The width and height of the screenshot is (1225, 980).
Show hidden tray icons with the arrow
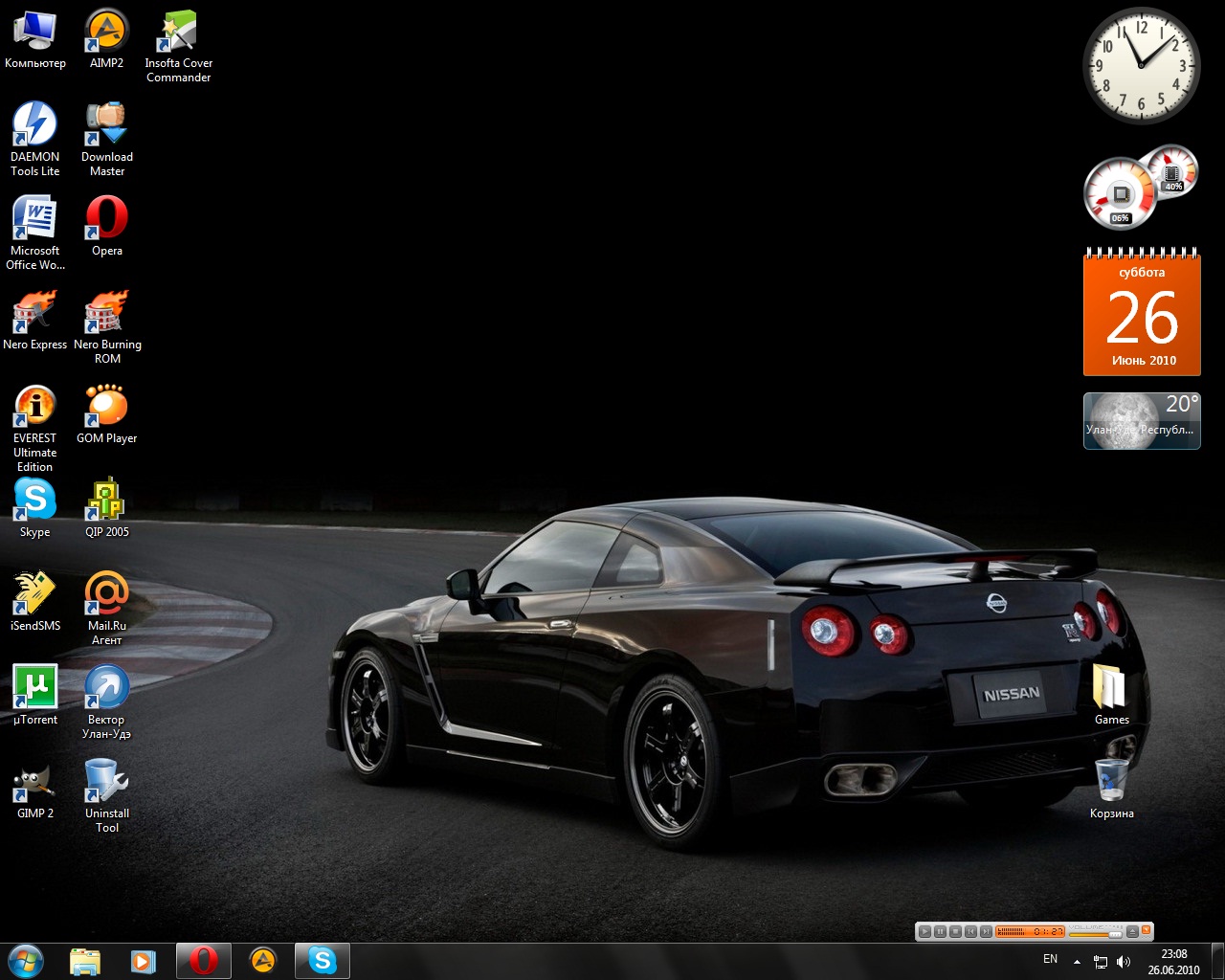pos(1077,961)
